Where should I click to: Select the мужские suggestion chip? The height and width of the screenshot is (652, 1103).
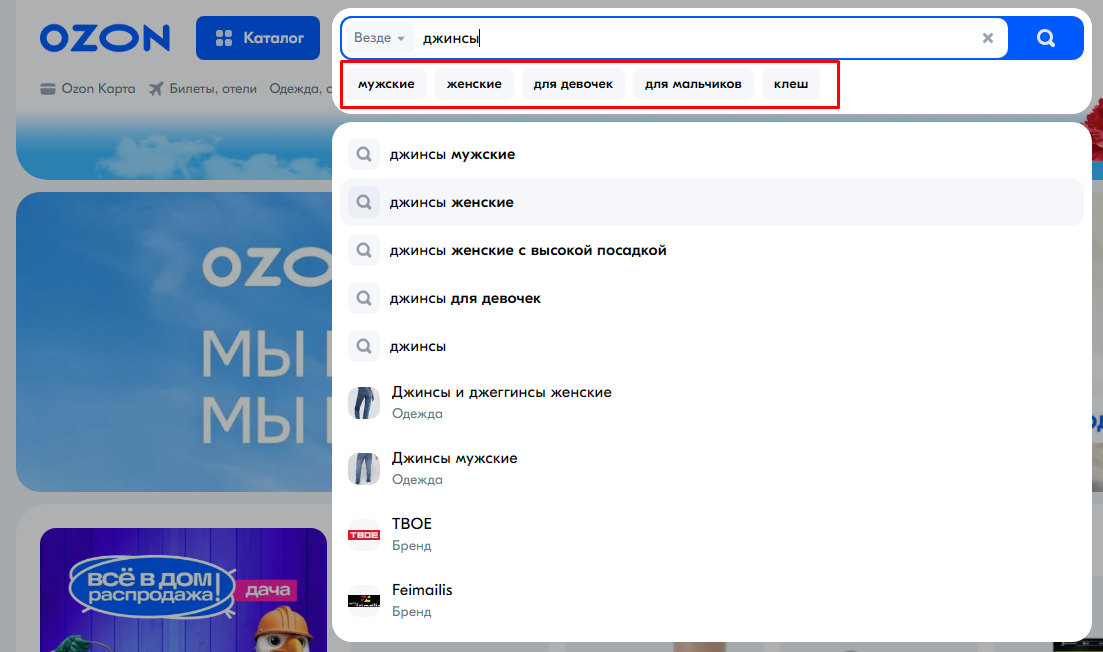(386, 84)
